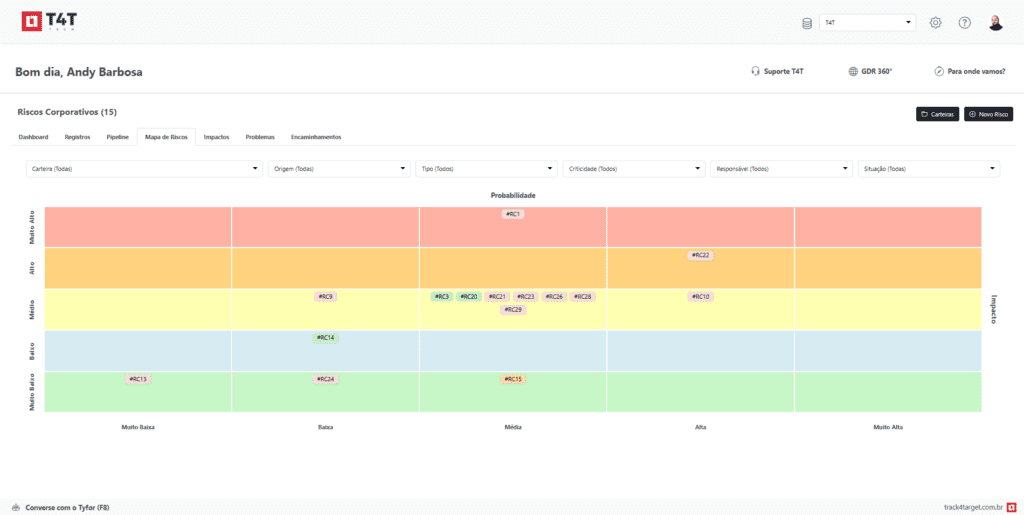Click the track4target footer logo icon
1024x515 pixels.
pos(1011,507)
